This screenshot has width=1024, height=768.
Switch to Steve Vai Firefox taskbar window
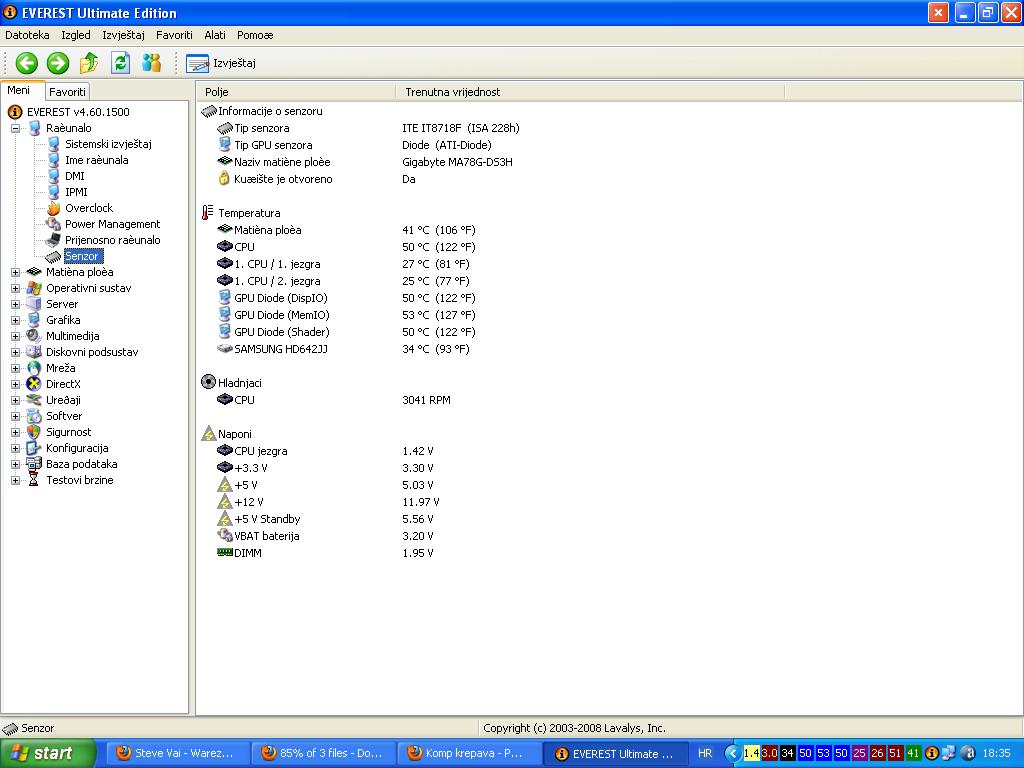click(x=175, y=753)
